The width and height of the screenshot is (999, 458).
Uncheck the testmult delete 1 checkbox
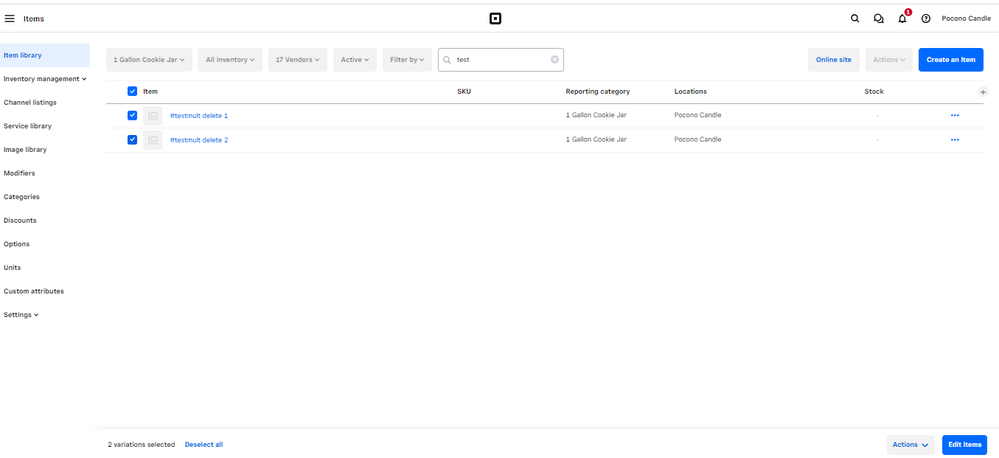pyautogui.click(x=132, y=116)
